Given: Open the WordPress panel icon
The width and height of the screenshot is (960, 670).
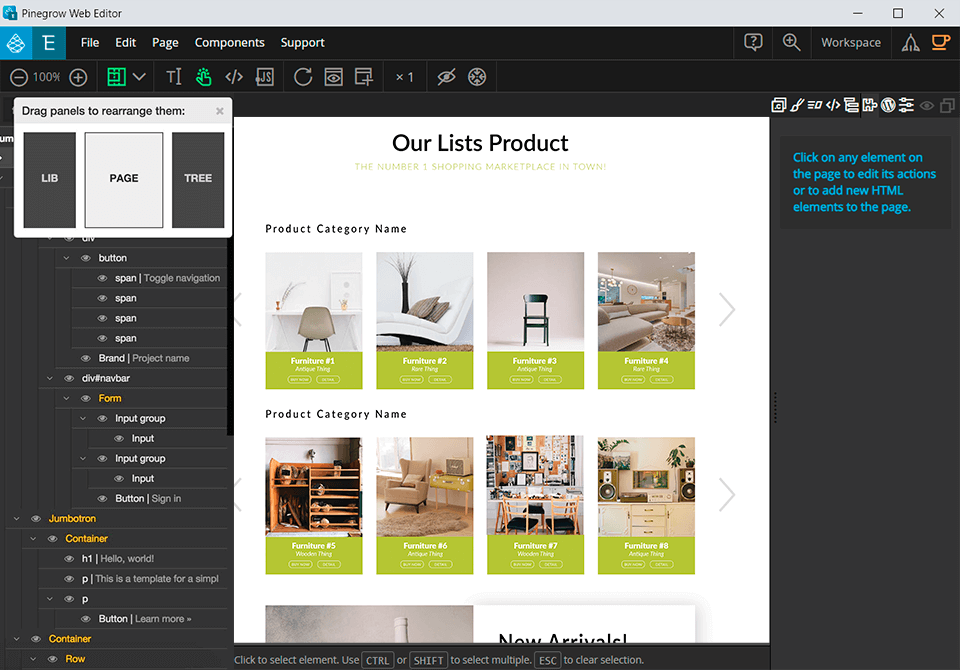Looking at the screenshot, I should 888,105.
